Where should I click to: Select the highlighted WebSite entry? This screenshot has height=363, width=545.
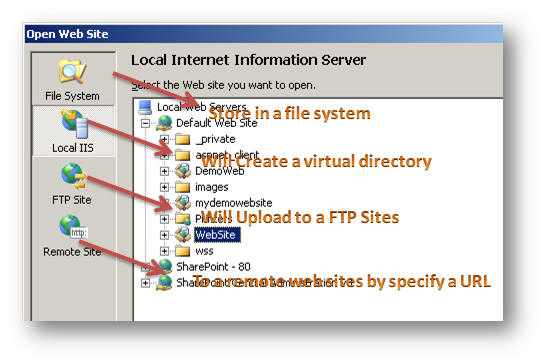point(217,235)
